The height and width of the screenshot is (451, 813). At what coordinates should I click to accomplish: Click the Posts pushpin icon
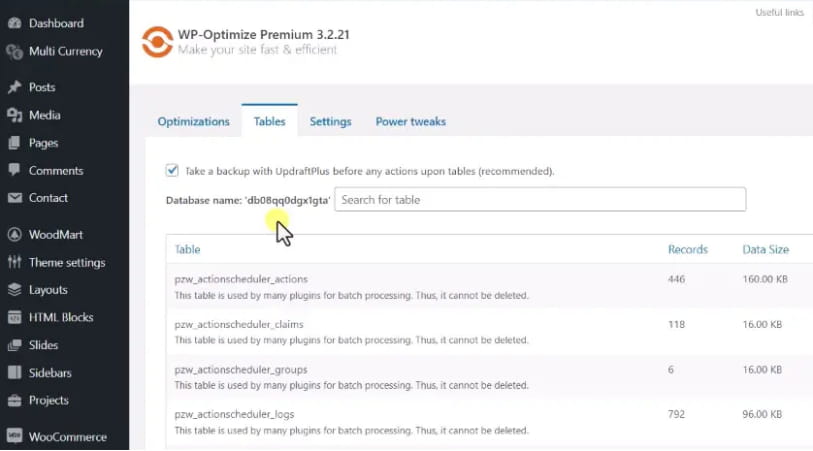[14, 88]
